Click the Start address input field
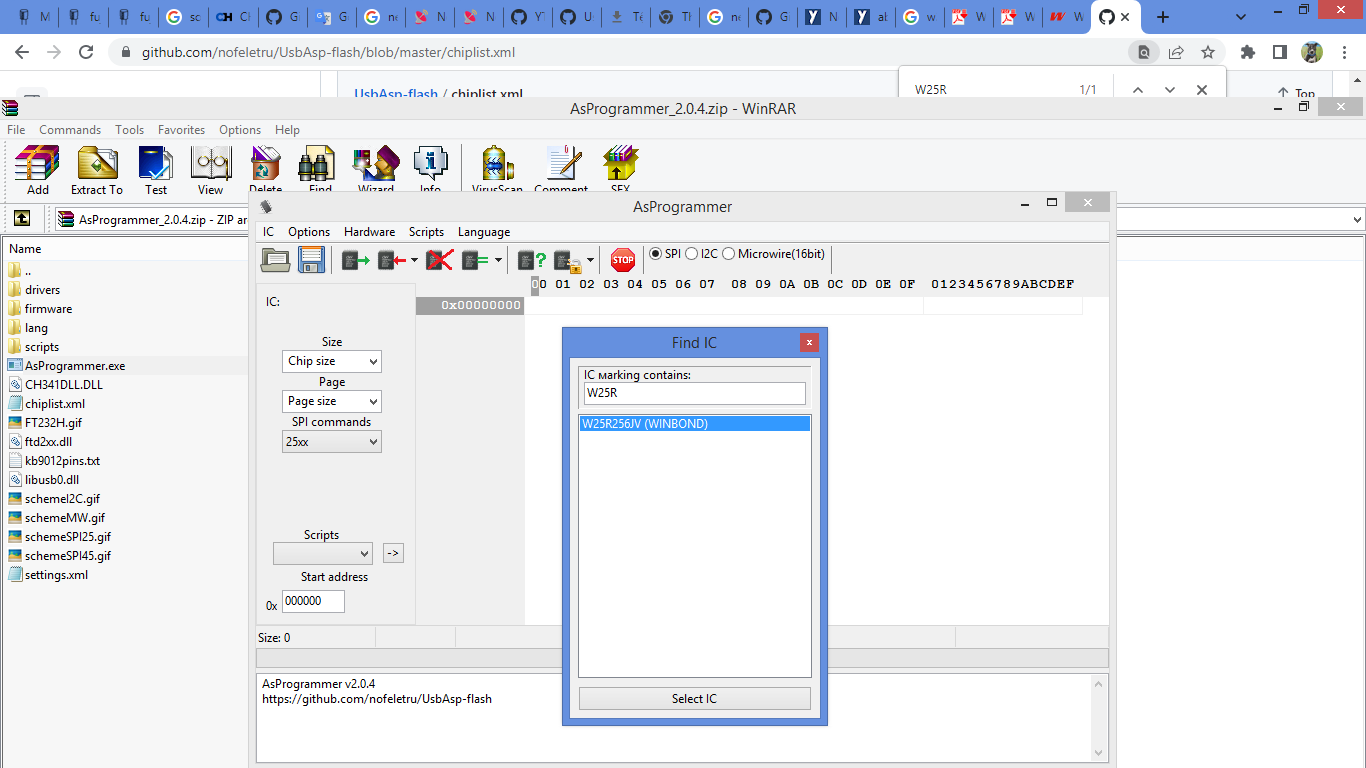1366x768 pixels. pyautogui.click(x=313, y=601)
